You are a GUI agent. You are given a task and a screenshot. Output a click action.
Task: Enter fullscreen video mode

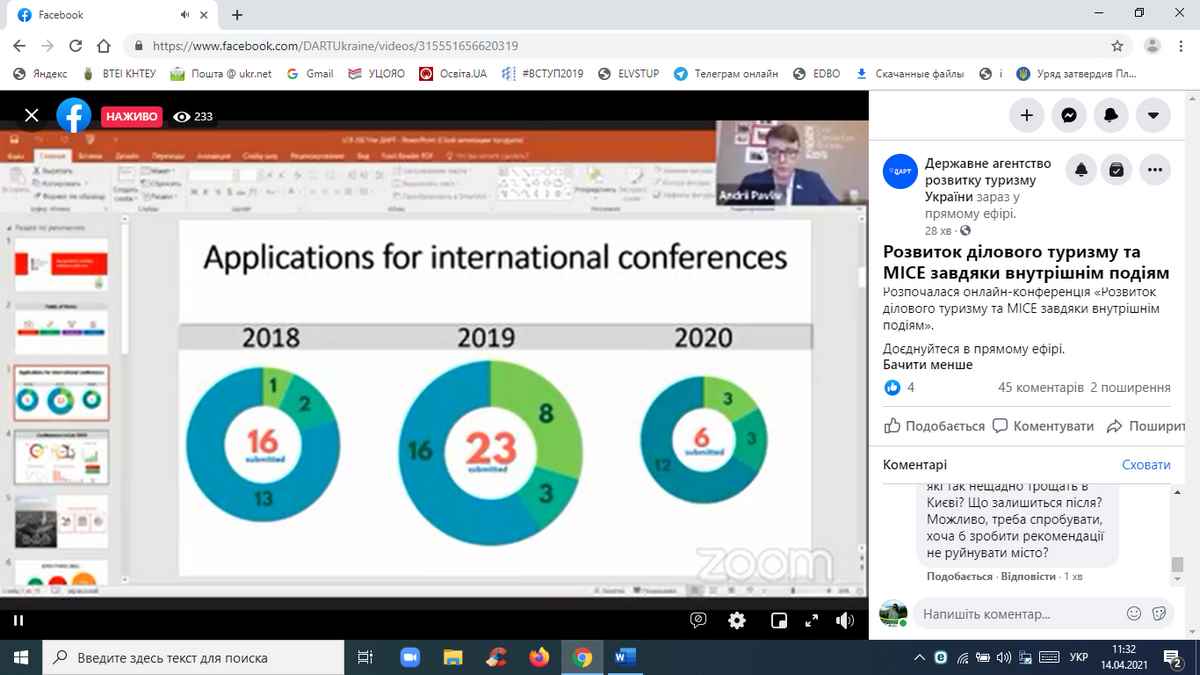tap(810, 621)
